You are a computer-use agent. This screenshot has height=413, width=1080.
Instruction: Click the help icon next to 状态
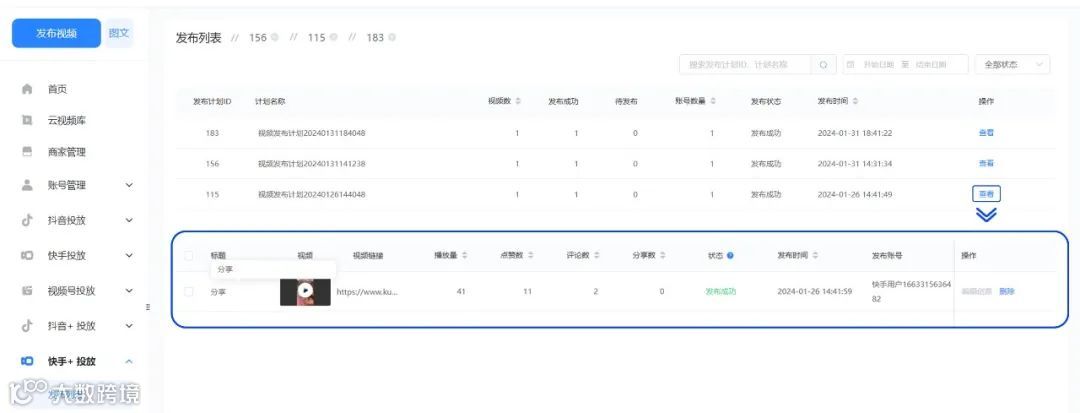(x=730, y=255)
